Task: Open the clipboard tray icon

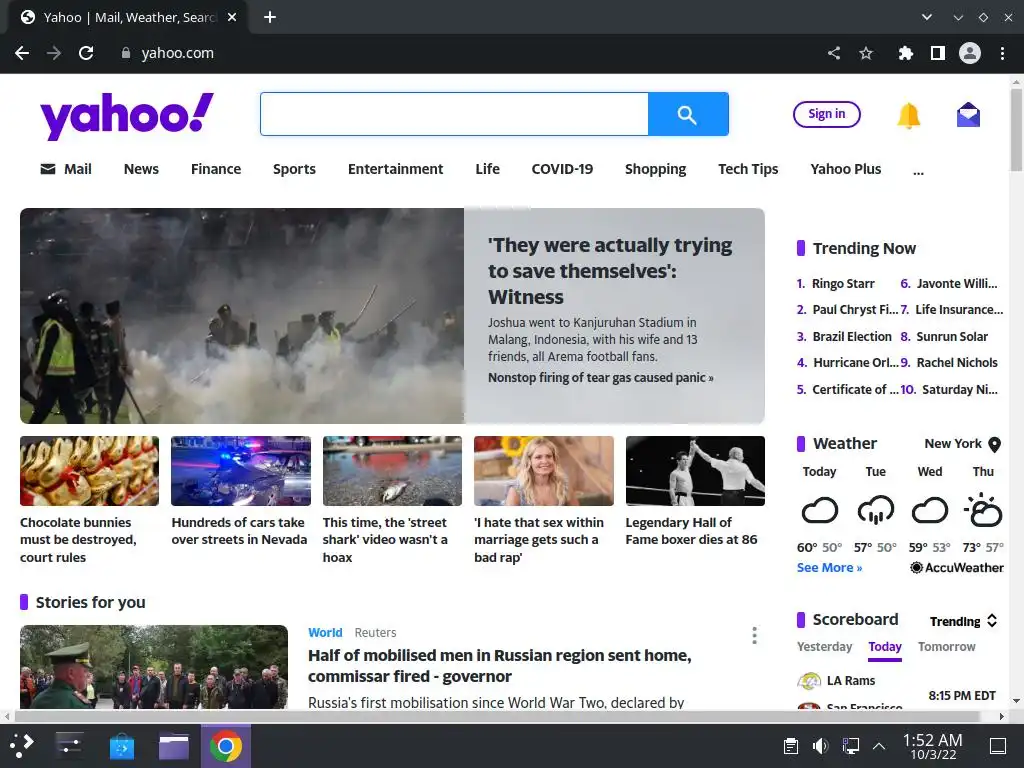Action: (x=790, y=746)
